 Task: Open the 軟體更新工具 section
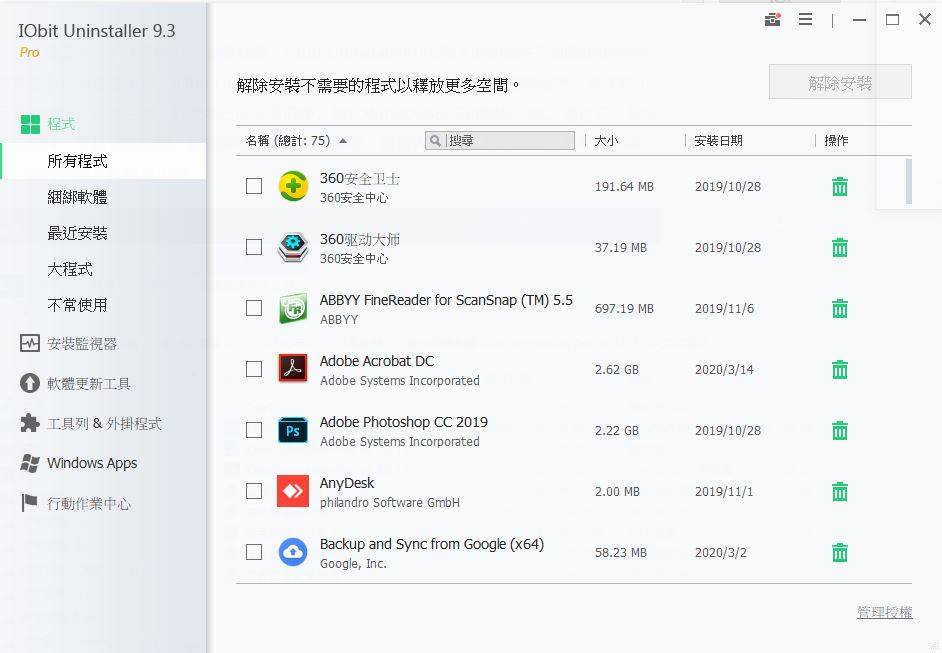[89, 384]
